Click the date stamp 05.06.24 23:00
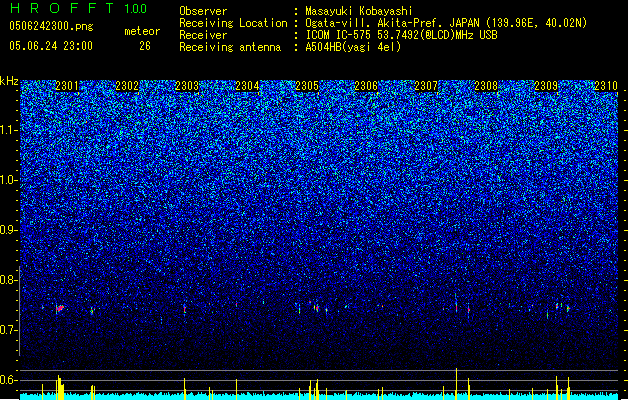 coord(51,46)
